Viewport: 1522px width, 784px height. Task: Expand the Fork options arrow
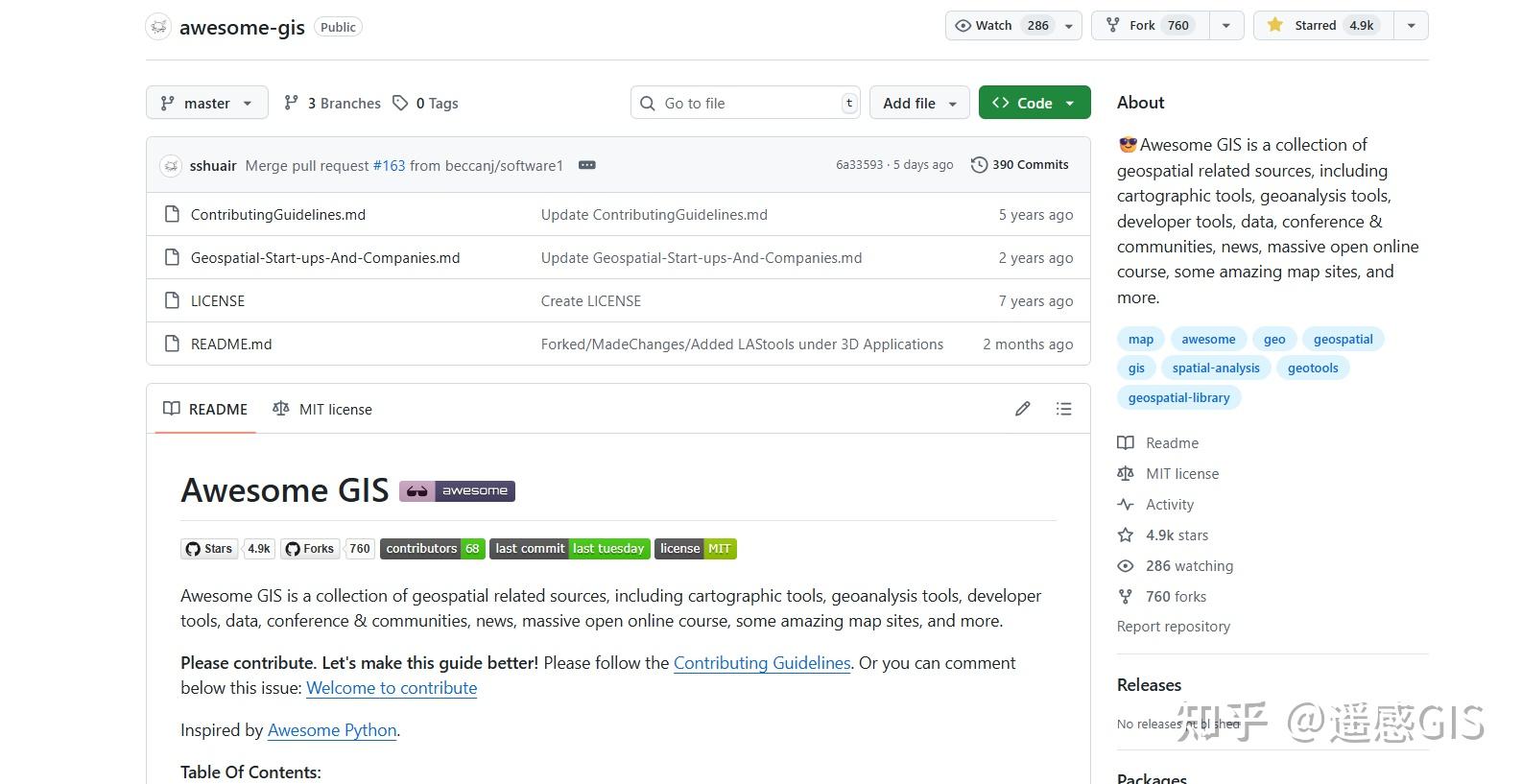click(1225, 26)
